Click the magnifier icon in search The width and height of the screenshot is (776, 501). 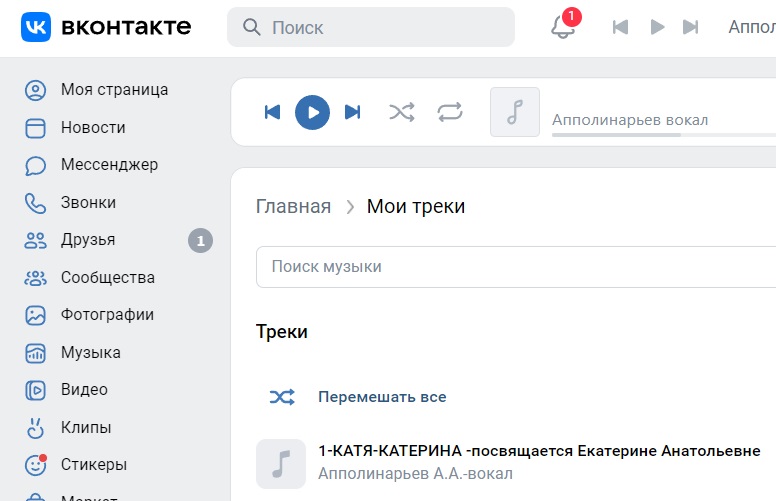tap(251, 27)
